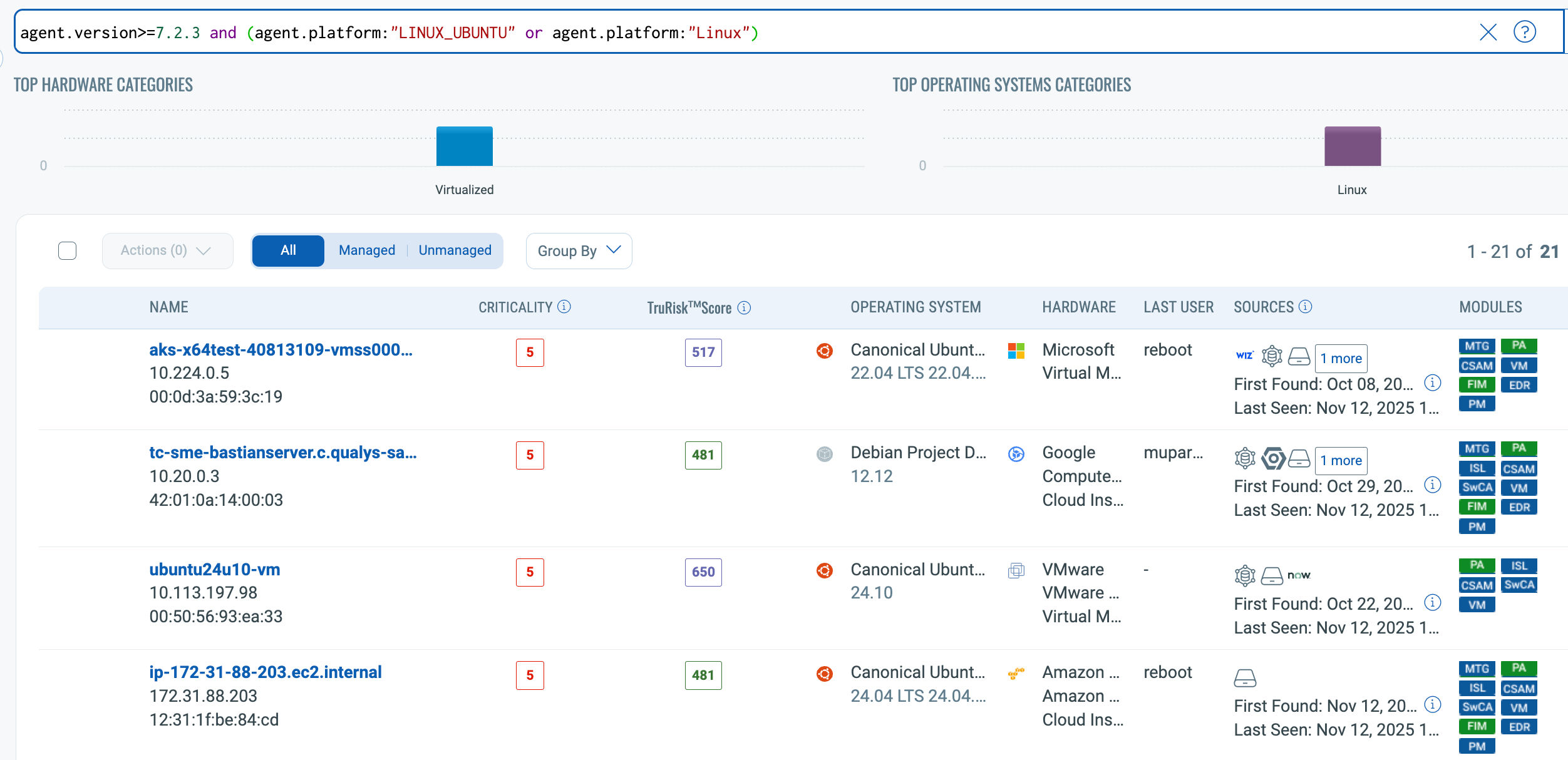This screenshot has height=760, width=1568.
Task: Switch filter to Managed assets
Action: [367, 250]
